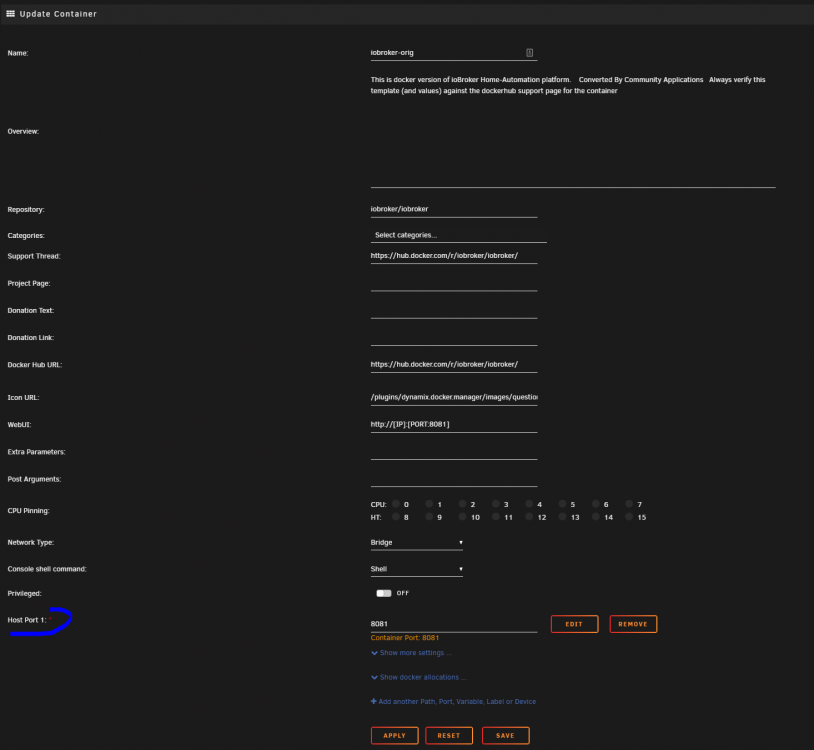Toggle HT 15 pinning checkbox
This screenshot has height=750, width=814.
coord(629,517)
